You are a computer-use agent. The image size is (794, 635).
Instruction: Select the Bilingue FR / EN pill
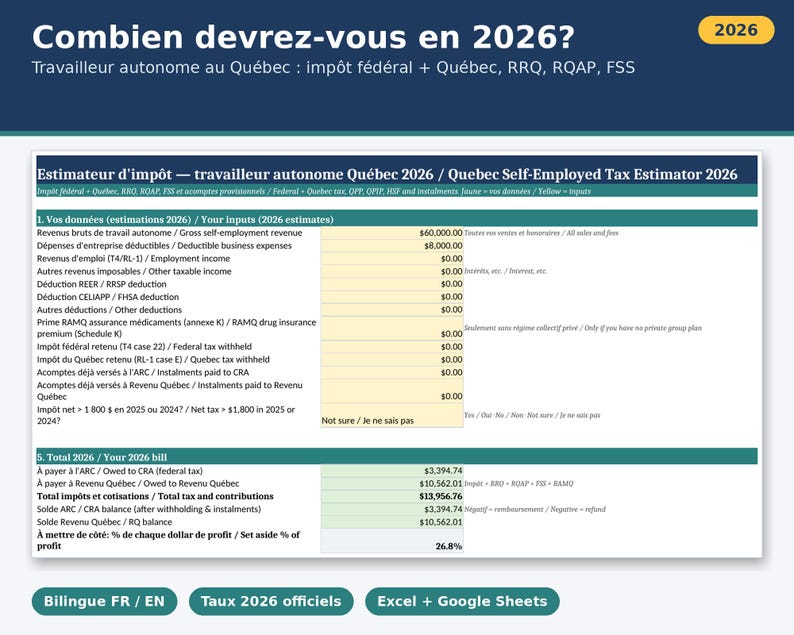pyautogui.click(x=104, y=602)
